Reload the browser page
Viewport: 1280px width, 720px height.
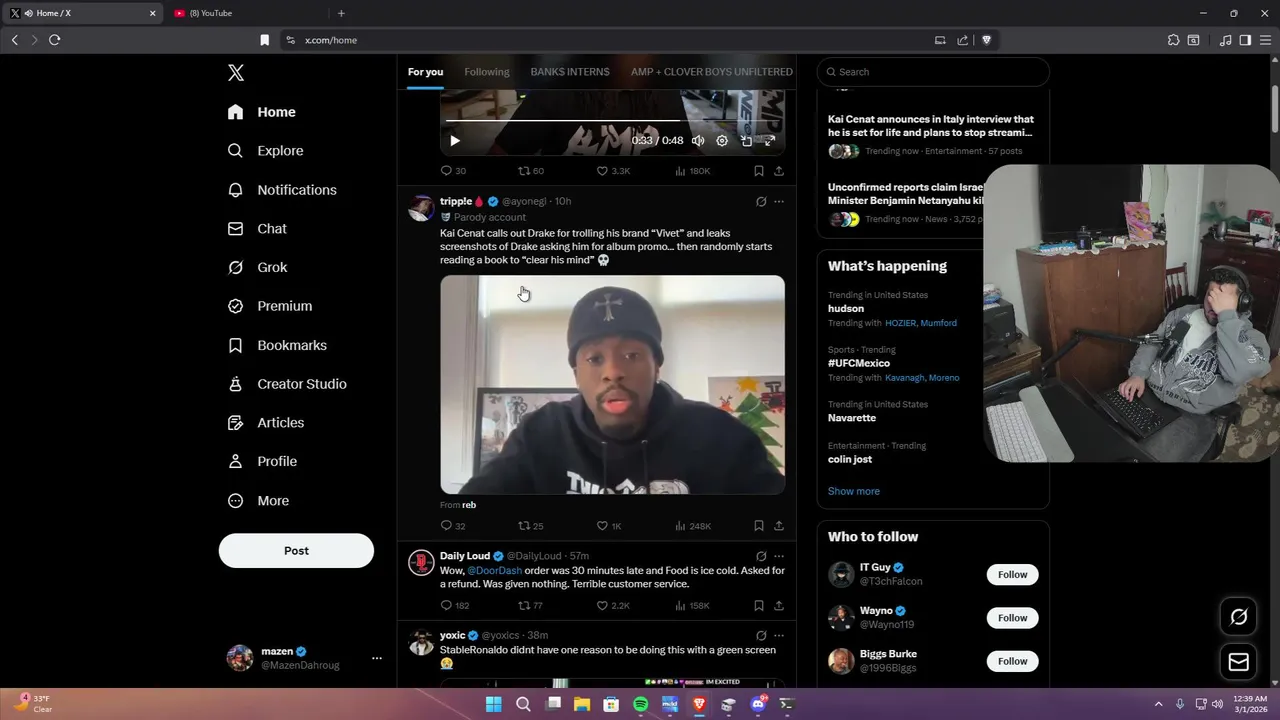coord(54,40)
